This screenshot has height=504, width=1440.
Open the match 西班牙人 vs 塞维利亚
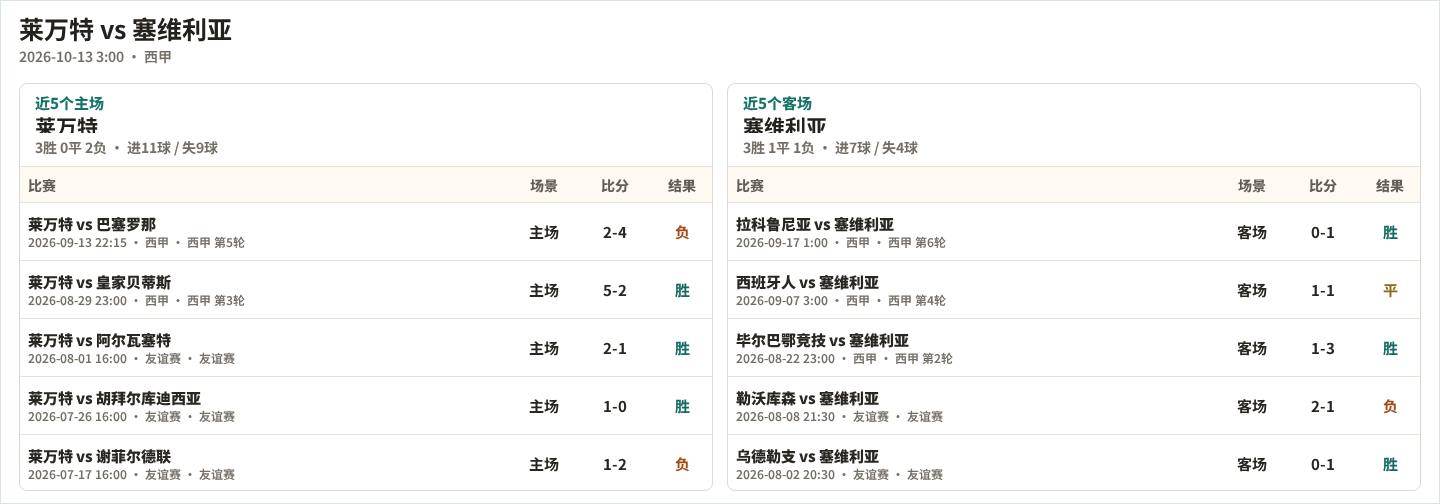[807, 282]
